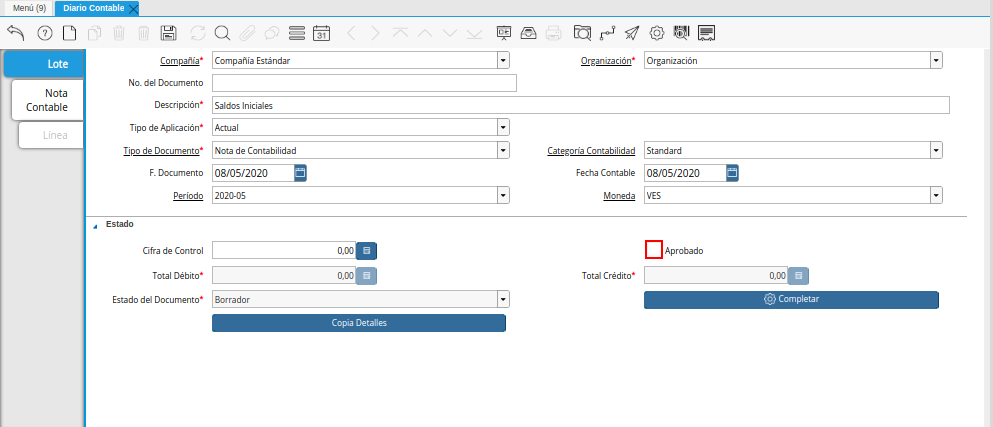Image resolution: width=993 pixels, height=427 pixels.
Task: Click the undo changes arrow icon
Action: click(x=16, y=33)
